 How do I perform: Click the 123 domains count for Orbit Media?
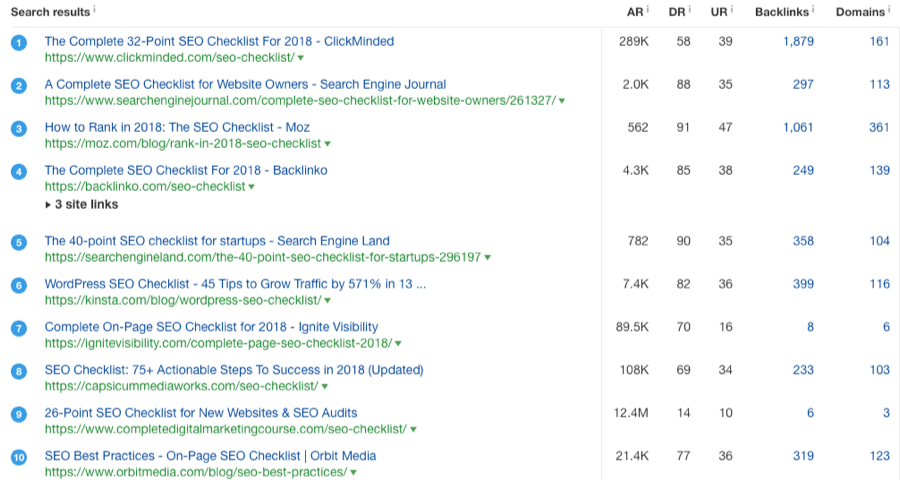pyautogui.click(x=879, y=456)
